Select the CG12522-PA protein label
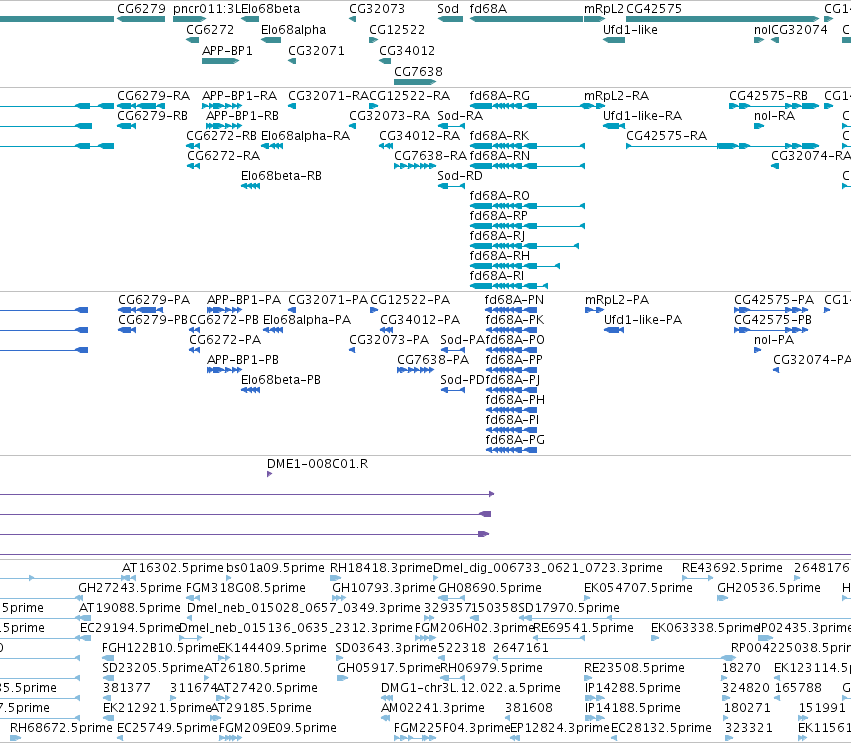Viewport: 851px width, 743px height. coord(410,300)
